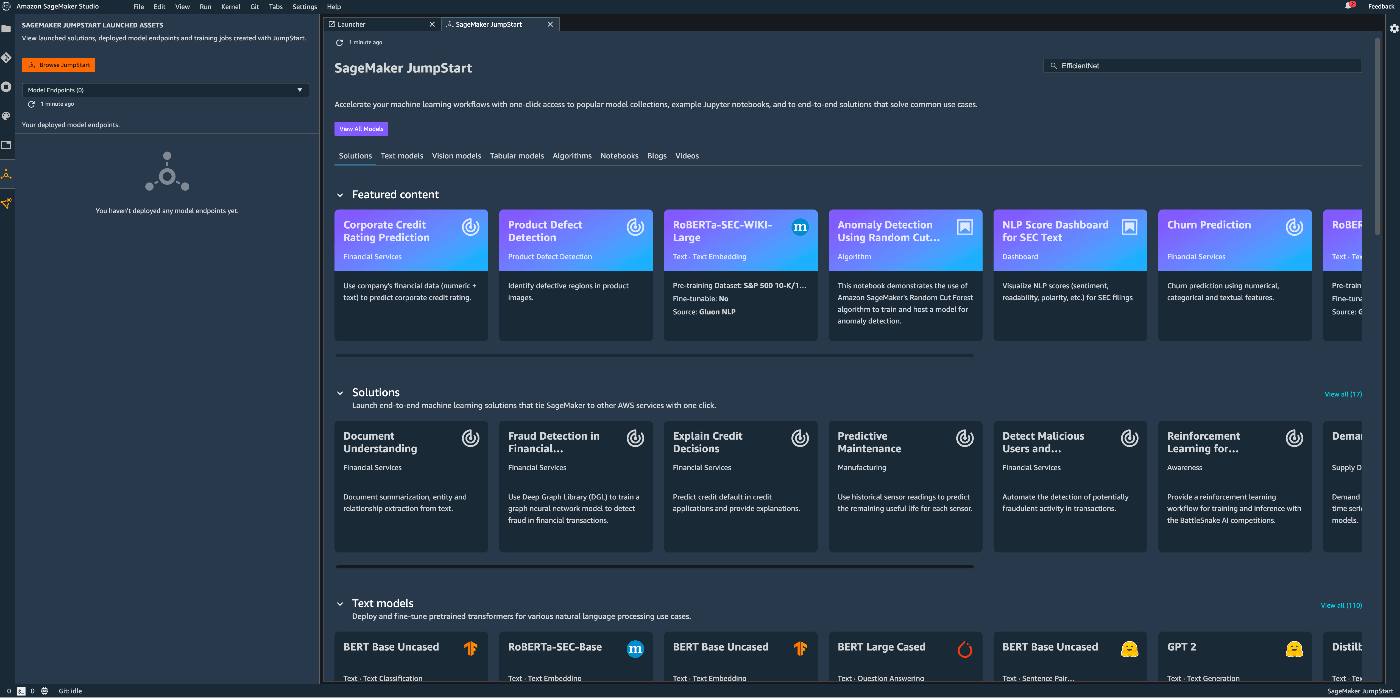
Task: Open the notifications icon next to Feedback
Action: (1351, 6)
